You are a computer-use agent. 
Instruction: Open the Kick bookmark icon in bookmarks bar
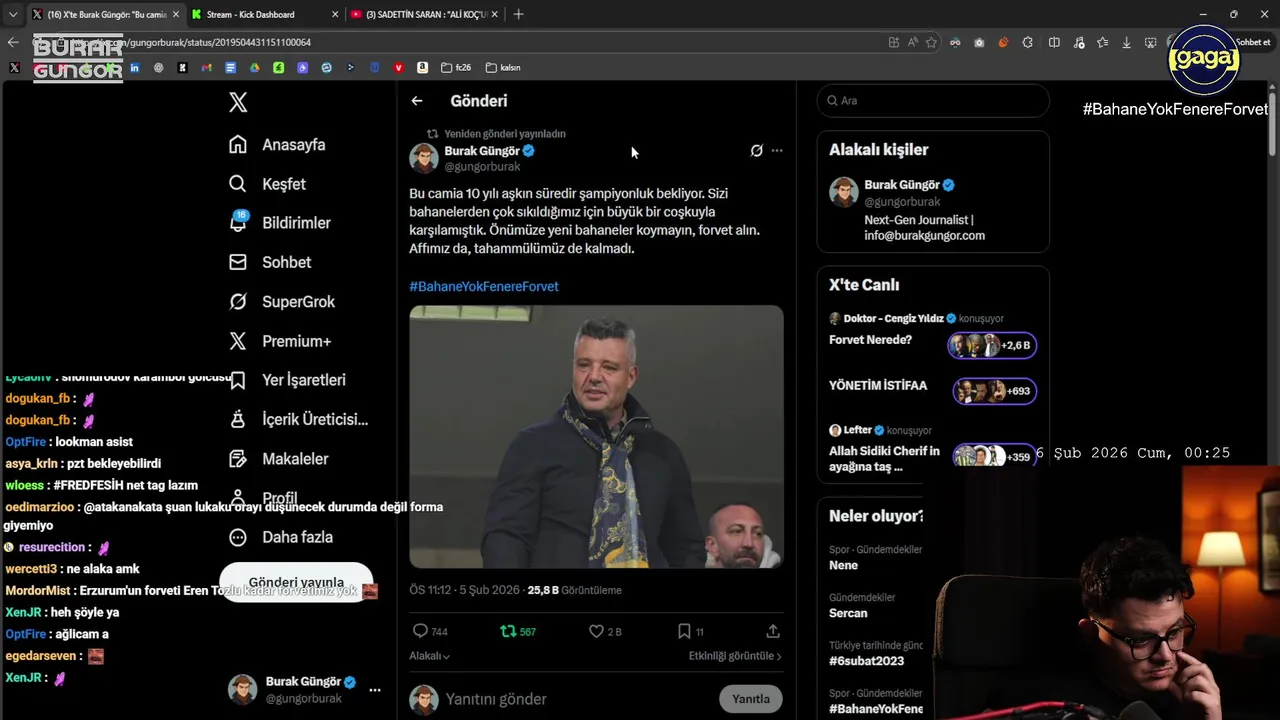click(x=182, y=68)
